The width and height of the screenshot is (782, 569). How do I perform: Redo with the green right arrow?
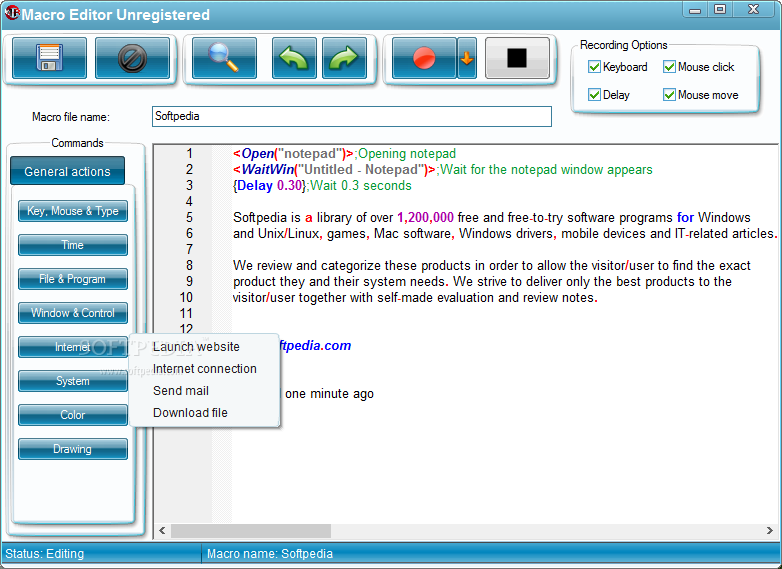(x=344, y=58)
